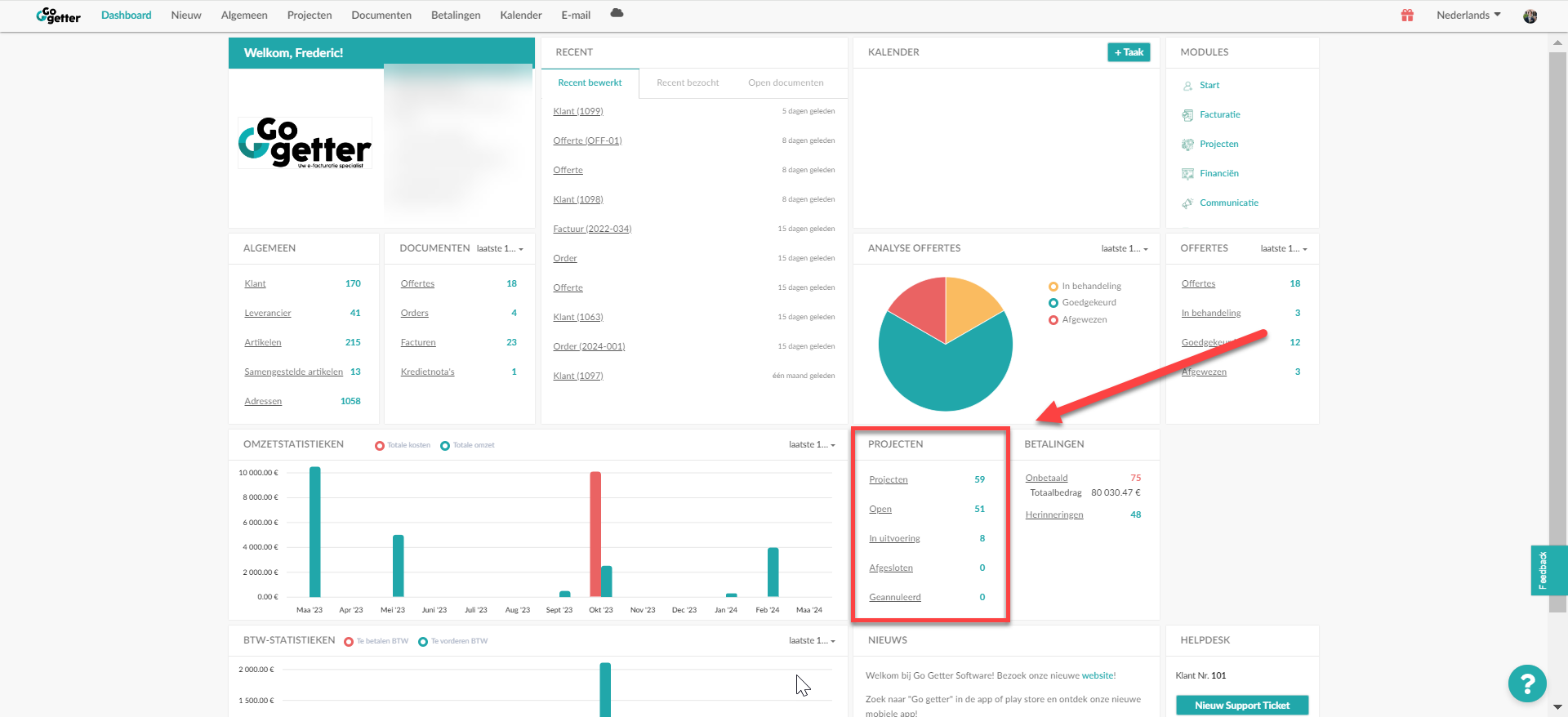
Task: Open Geannuleerd projects link
Action: (x=895, y=598)
